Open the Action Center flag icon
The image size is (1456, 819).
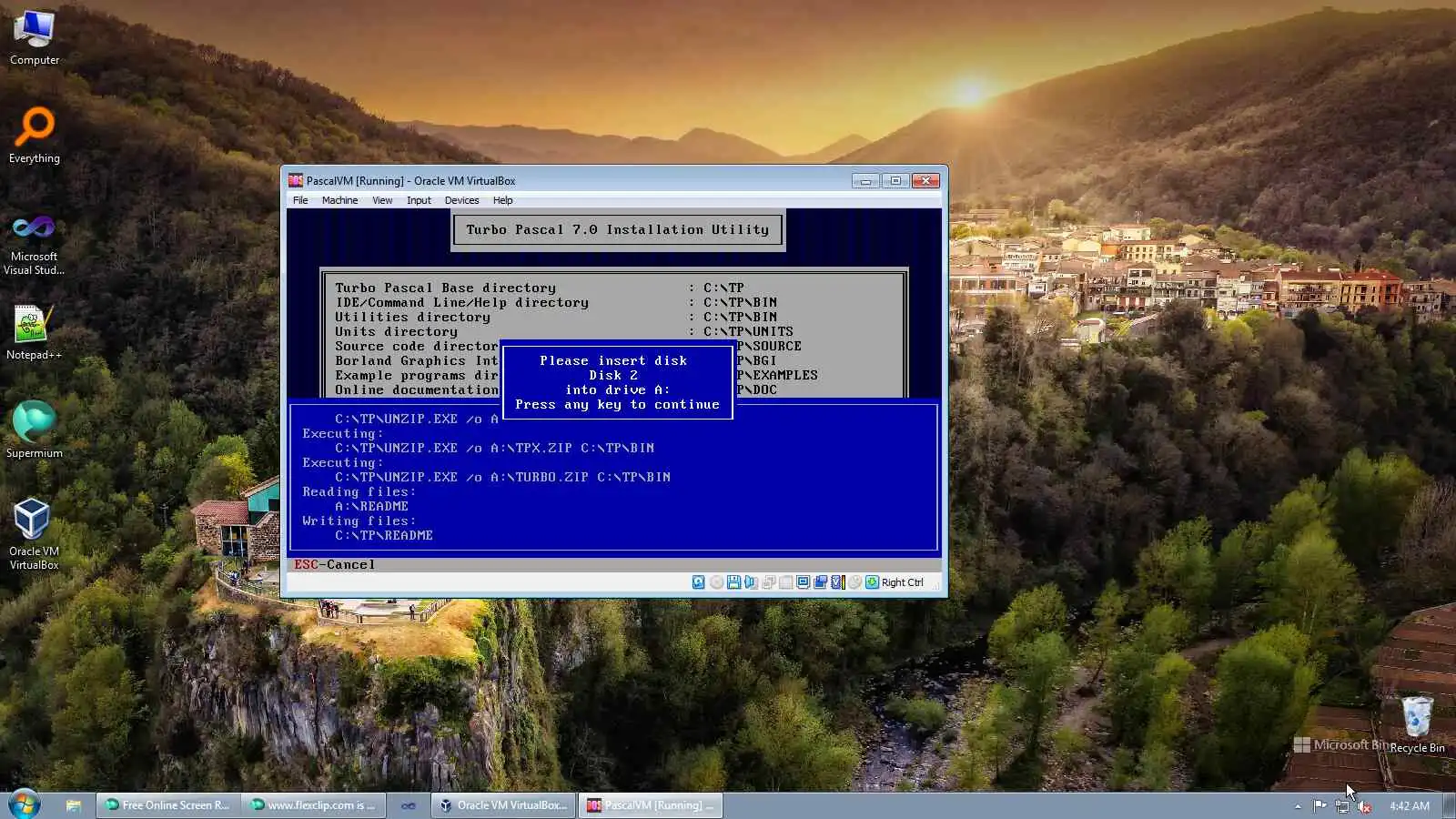pyautogui.click(x=1320, y=805)
